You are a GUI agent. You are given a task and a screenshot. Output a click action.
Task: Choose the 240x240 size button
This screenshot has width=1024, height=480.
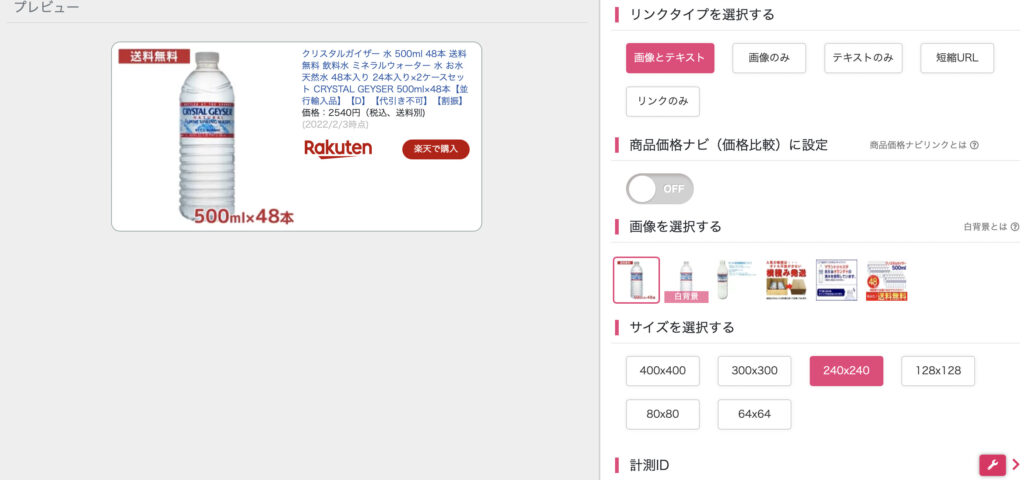click(x=846, y=371)
